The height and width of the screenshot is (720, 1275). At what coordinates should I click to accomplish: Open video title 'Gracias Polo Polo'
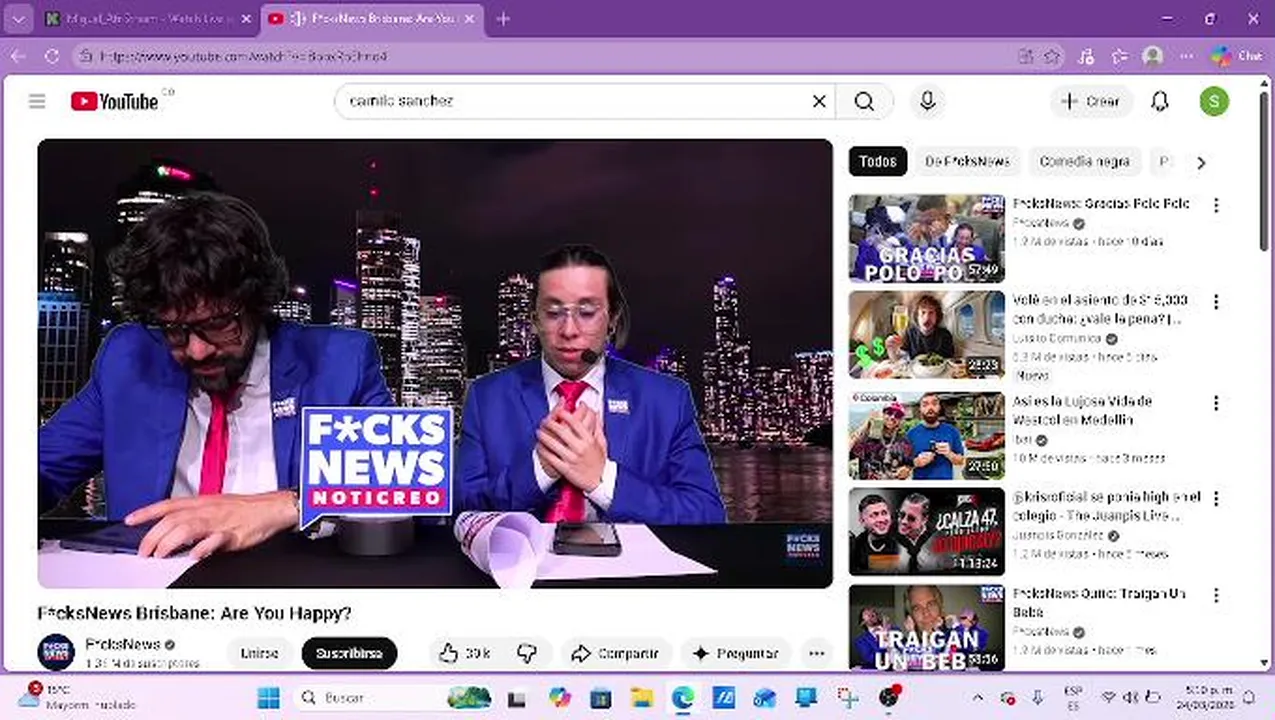(x=1101, y=203)
